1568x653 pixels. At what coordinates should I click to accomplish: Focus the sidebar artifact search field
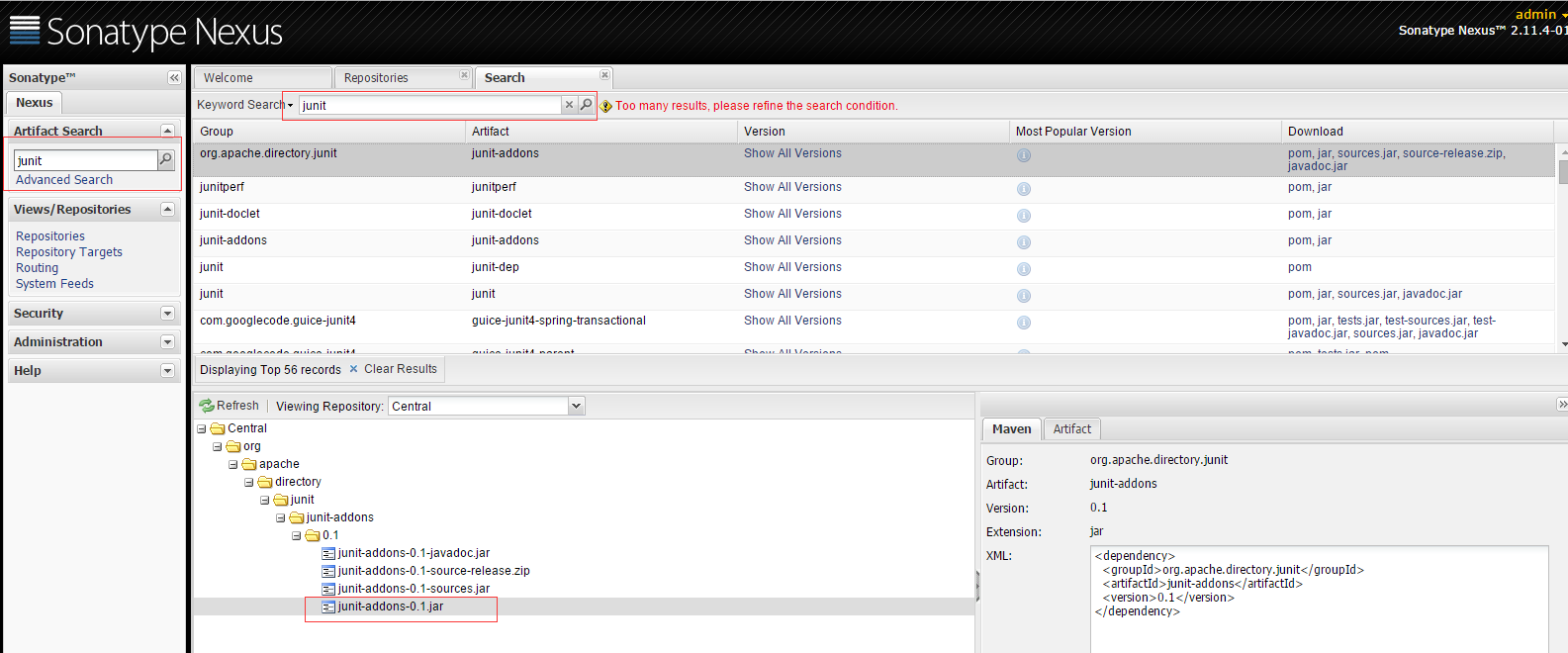86,160
